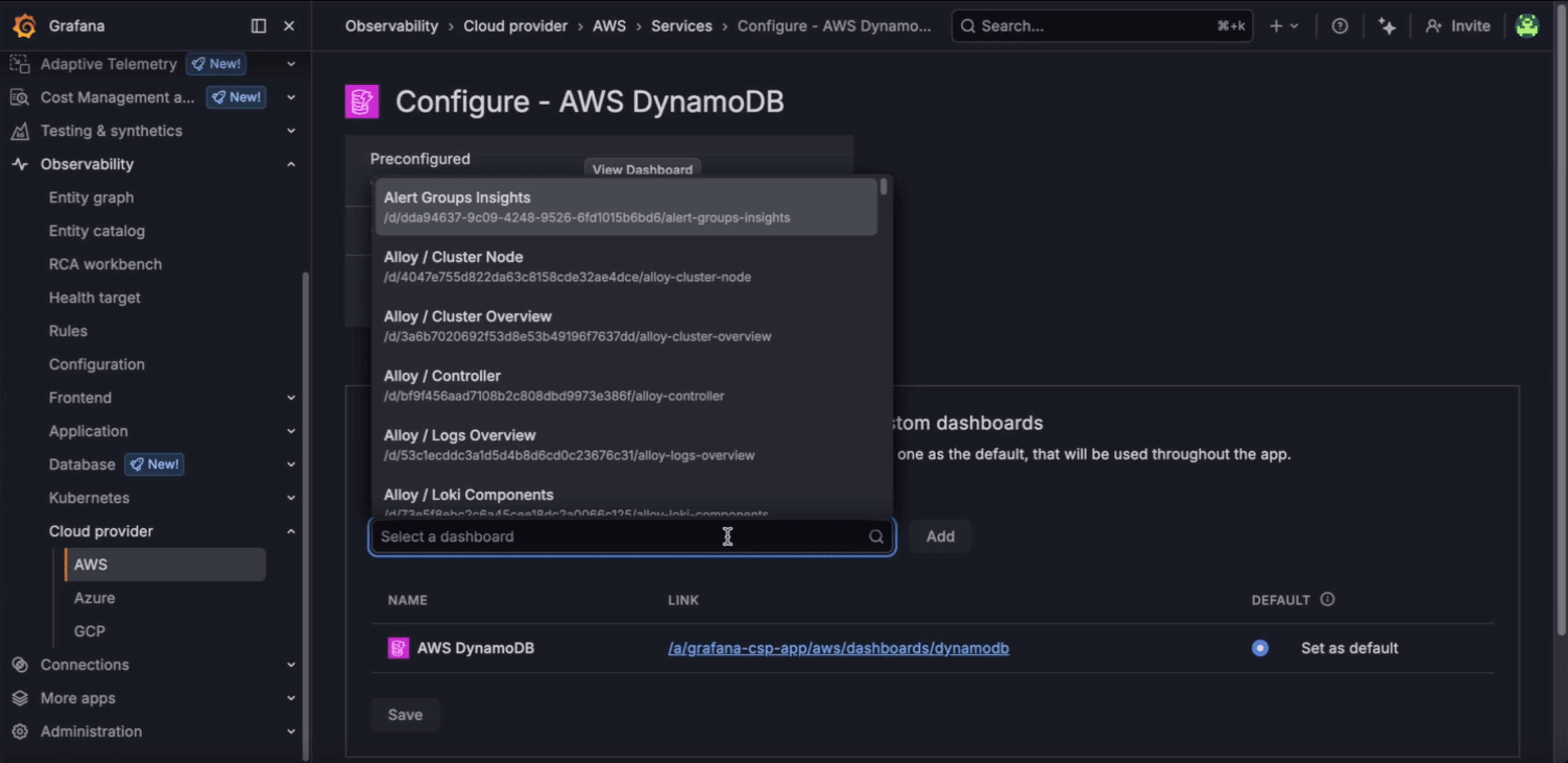The height and width of the screenshot is (763, 1568).
Task: Click the Cost Management icon
Action: point(20,97)
